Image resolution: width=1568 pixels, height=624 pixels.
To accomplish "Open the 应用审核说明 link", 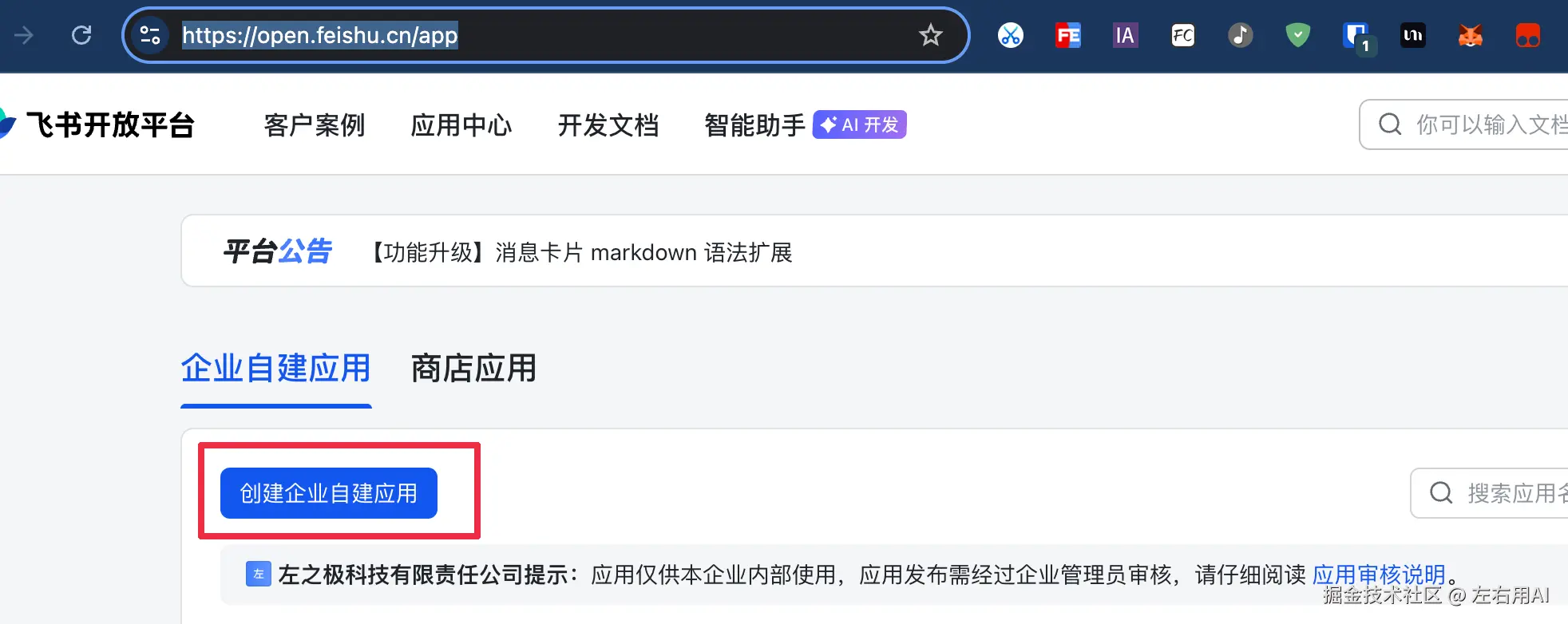I will point(1379,575).
